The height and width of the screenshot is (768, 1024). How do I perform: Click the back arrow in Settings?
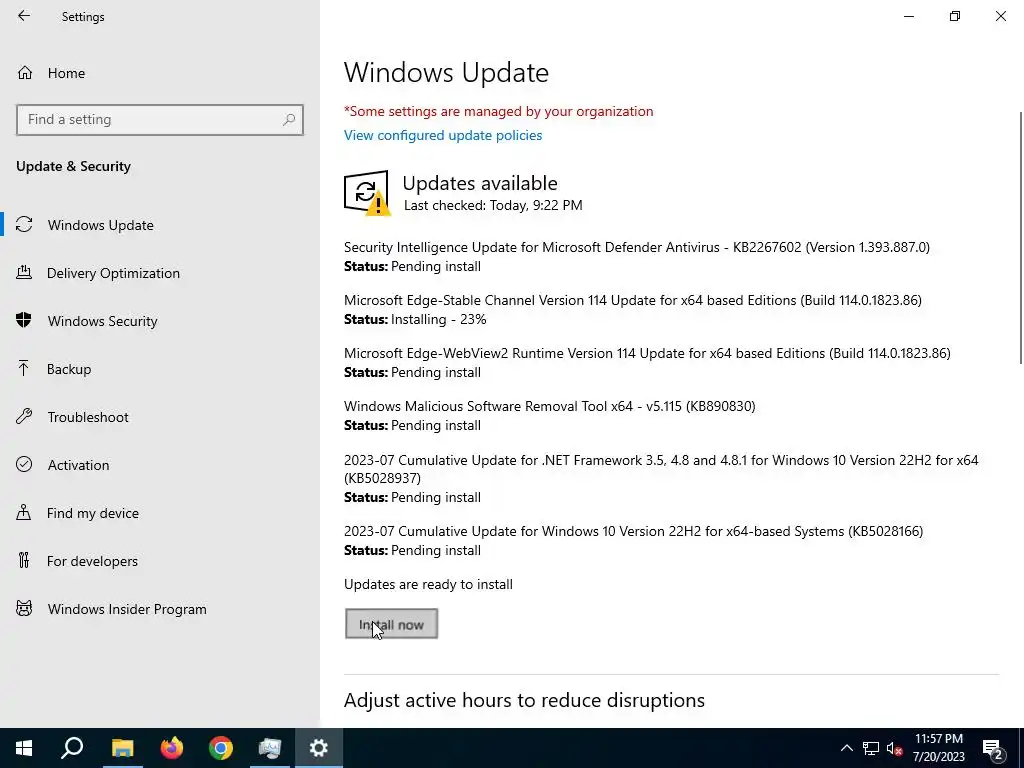click(24, 16)
